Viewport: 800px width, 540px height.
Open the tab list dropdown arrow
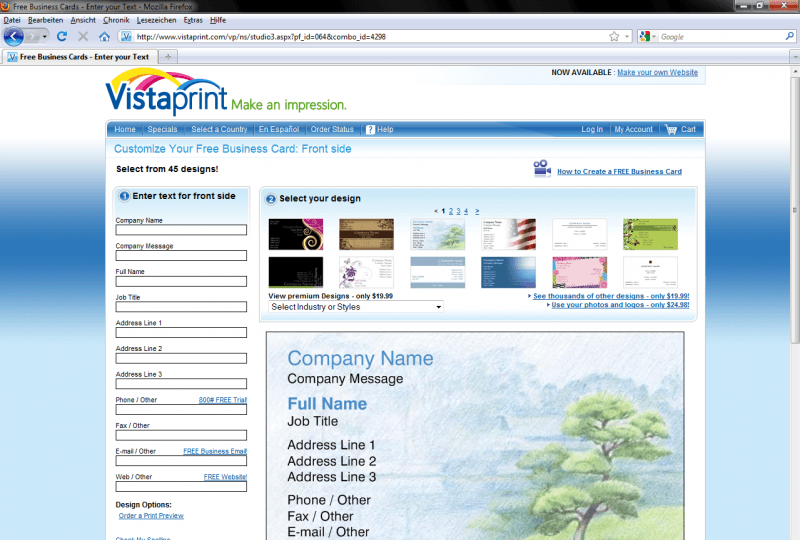click(x=794, y=57)
